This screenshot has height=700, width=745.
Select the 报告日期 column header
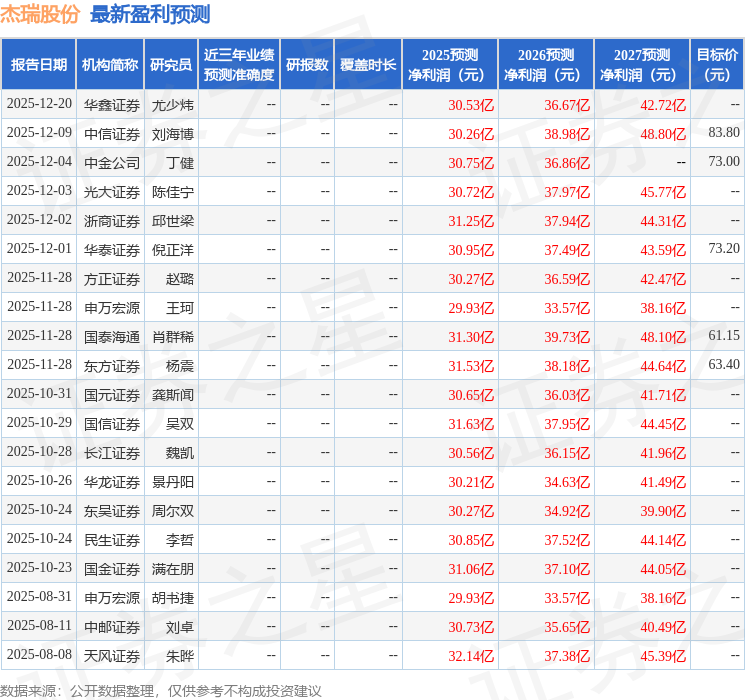tap(38, 64)
